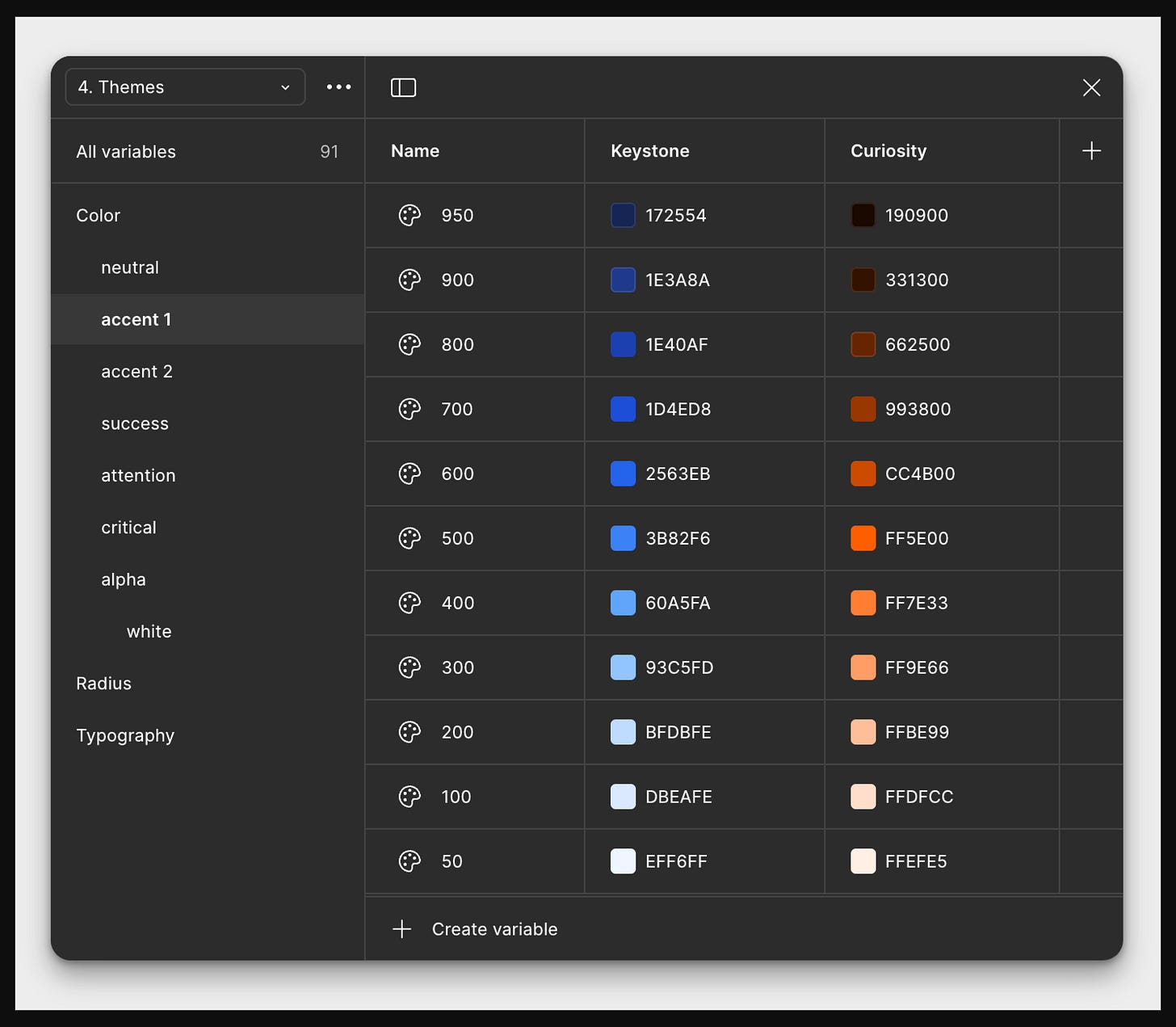This screenshot has width=1176, height=1027.
Task: Click the Curiosity FFEFE5 color swatch
Action: click(x=863, y=861)
